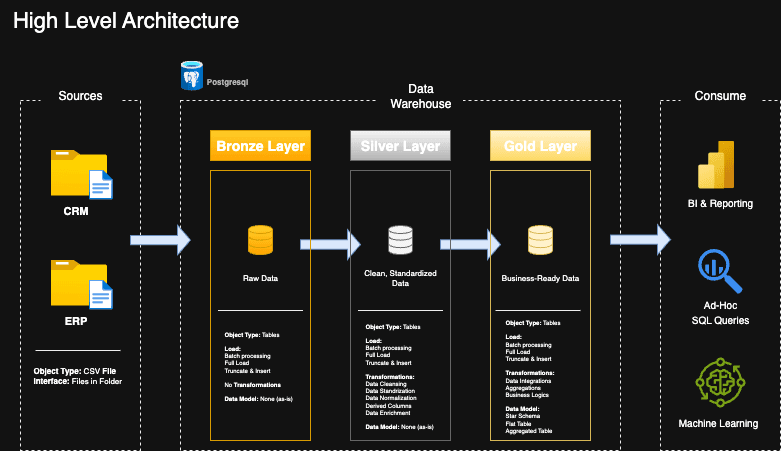This screenshot has height=451, width=781.
Task: Click the Sources section label
Action: pyautogui.click(x=80, y=96)
